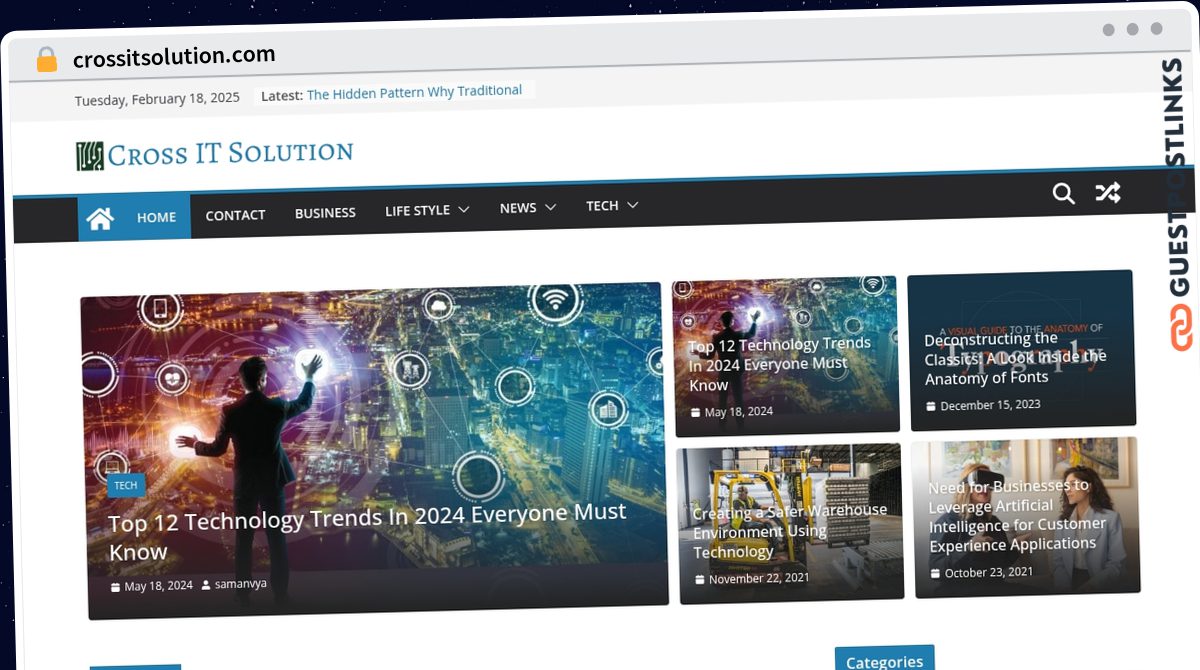1200x670 pixels.
Task: Open large featured 'Top 12 Technology Trends' headline
Action: click(x=367, y=533)
